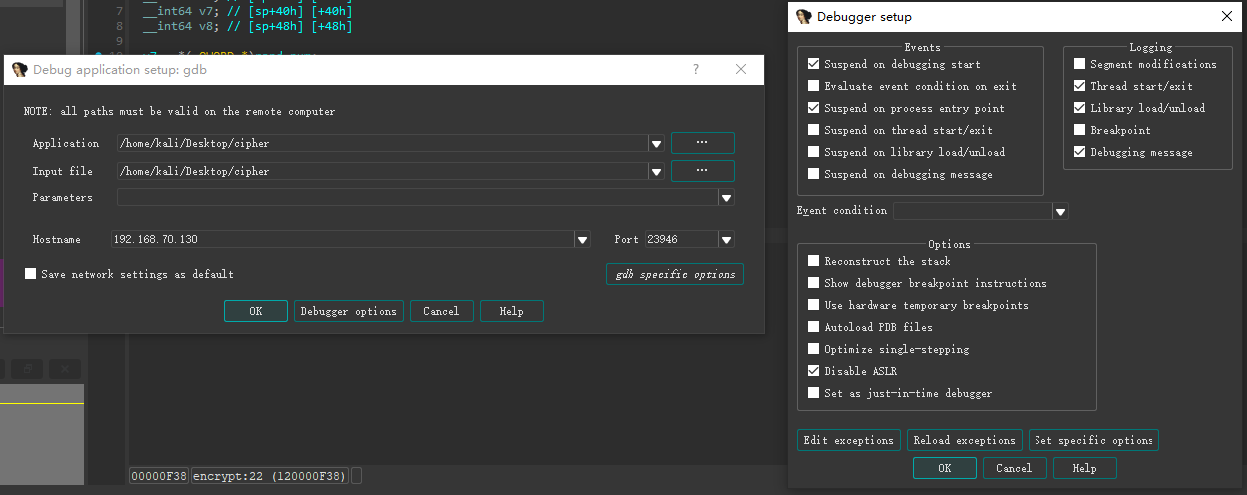1247x495 pixels.
Task: Open the Port dropdown arrow
Action: (x=727, y=240)
